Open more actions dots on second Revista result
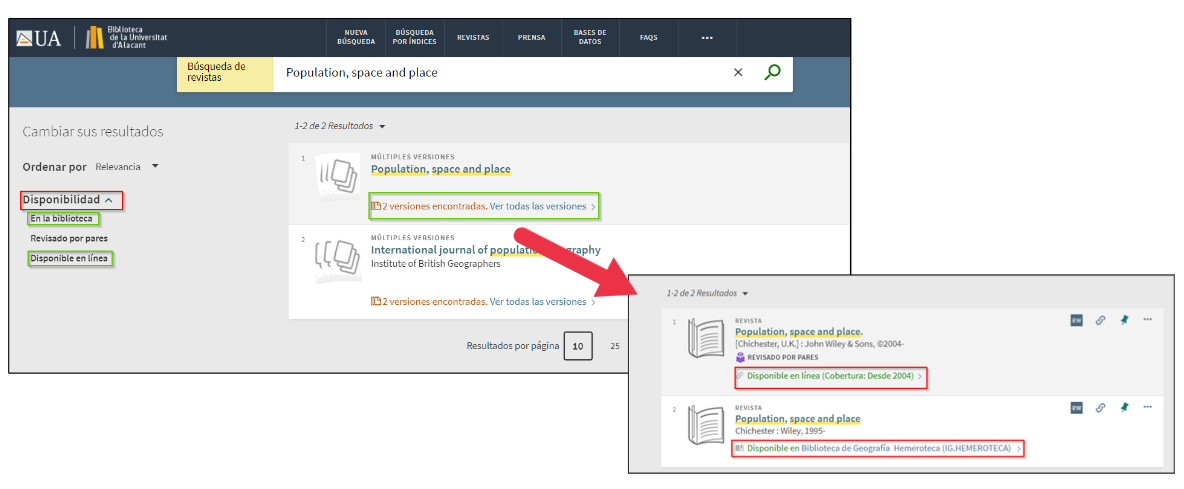This screenshot has height=489, width=1184. click(x=1147, y=407)
